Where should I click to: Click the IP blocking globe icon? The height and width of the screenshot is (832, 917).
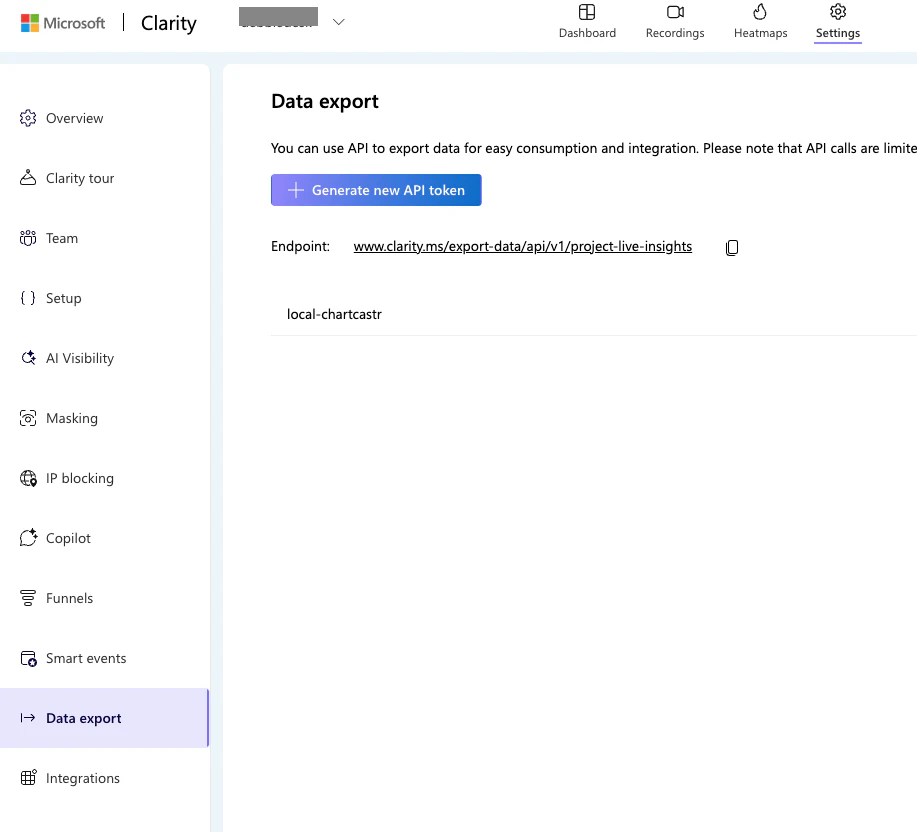pyautogui.click(x=27, y=478)
